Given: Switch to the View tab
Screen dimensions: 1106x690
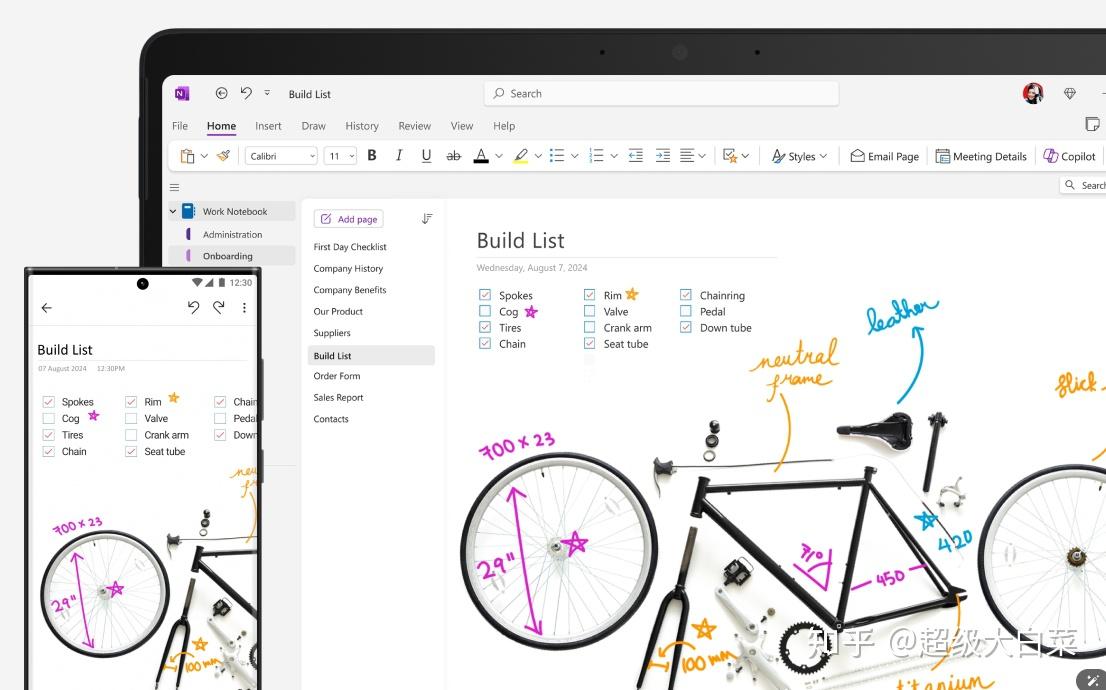Looking at the screenshot, I should [x=462, y=126].
